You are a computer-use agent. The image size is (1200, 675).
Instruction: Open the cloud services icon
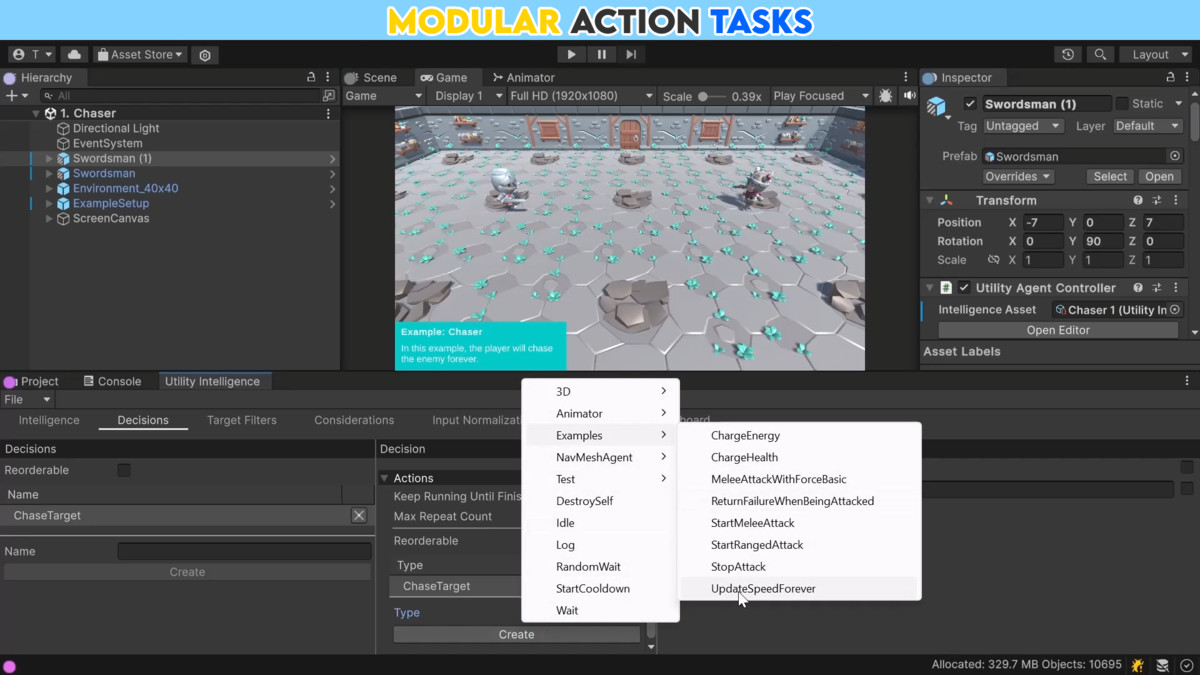74,55
